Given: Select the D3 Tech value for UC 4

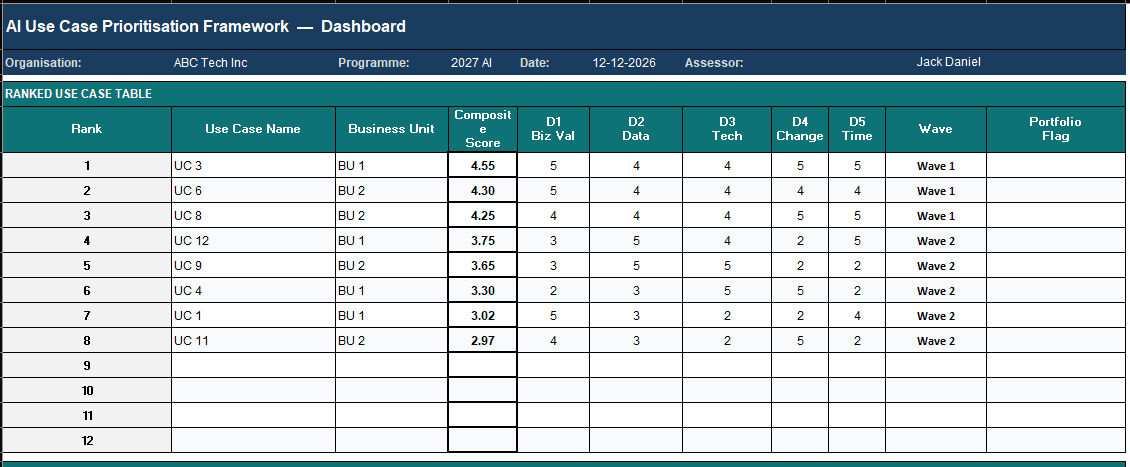Looking at the screenshot, I should pos(727,290).
